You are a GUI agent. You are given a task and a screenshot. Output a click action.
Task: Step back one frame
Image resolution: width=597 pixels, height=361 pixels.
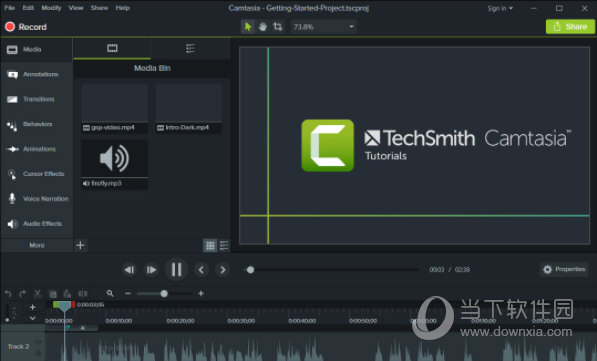click(x=129, y=270)
